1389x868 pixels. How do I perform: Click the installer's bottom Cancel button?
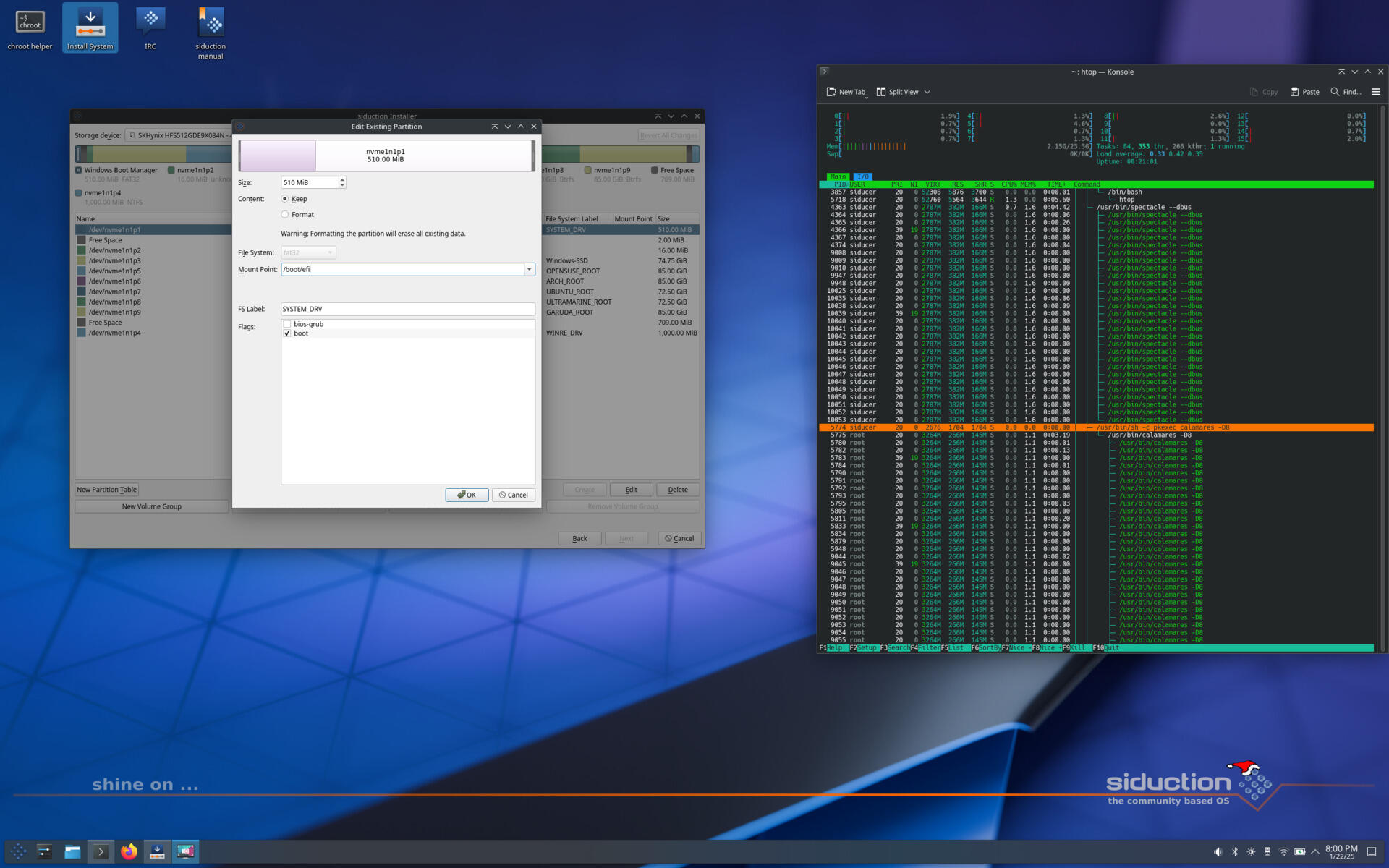pos(679,538)
